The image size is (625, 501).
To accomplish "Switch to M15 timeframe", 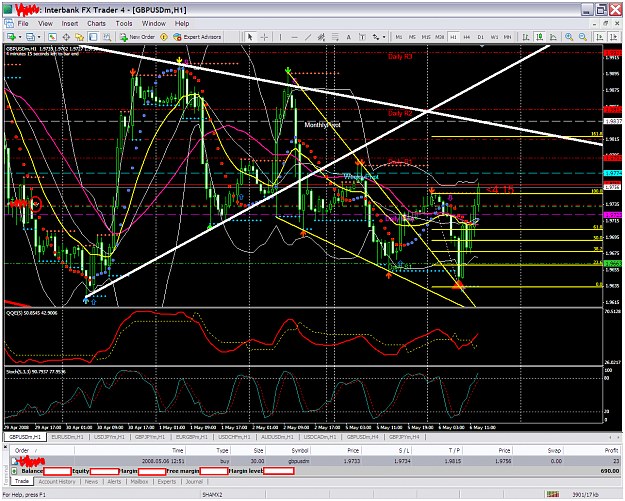I will tap(426, 37).
